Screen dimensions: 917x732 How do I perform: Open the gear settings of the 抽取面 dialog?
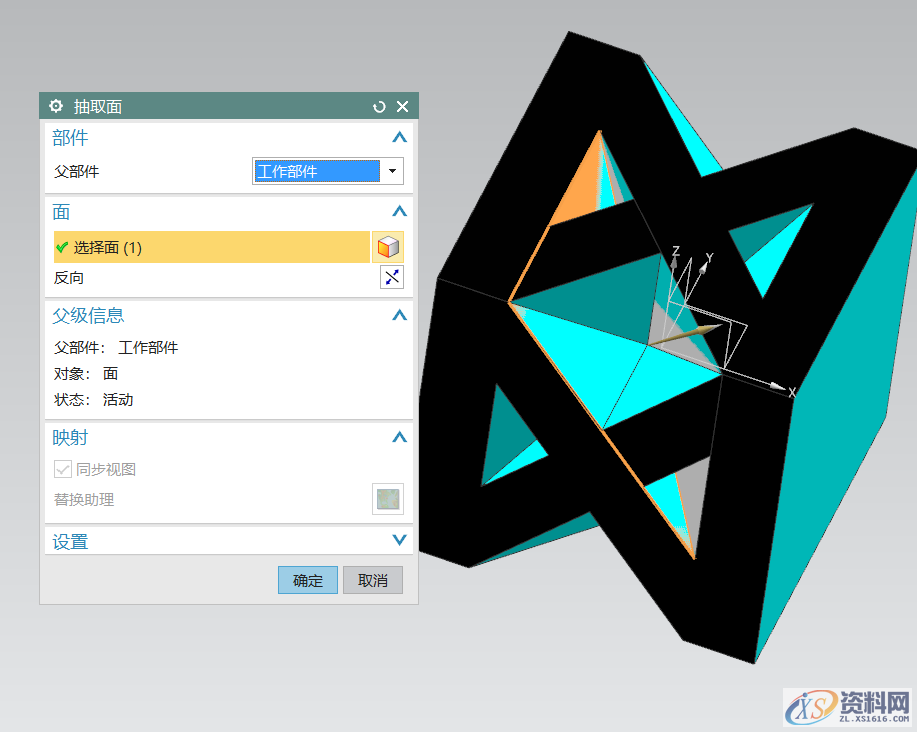tap(56, 106)
